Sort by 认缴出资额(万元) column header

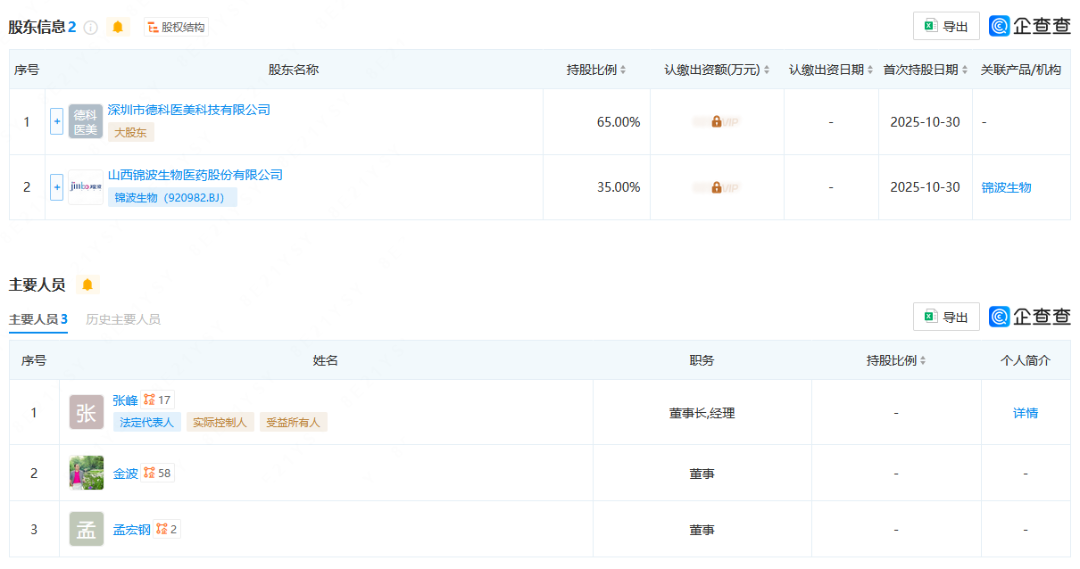717,70
